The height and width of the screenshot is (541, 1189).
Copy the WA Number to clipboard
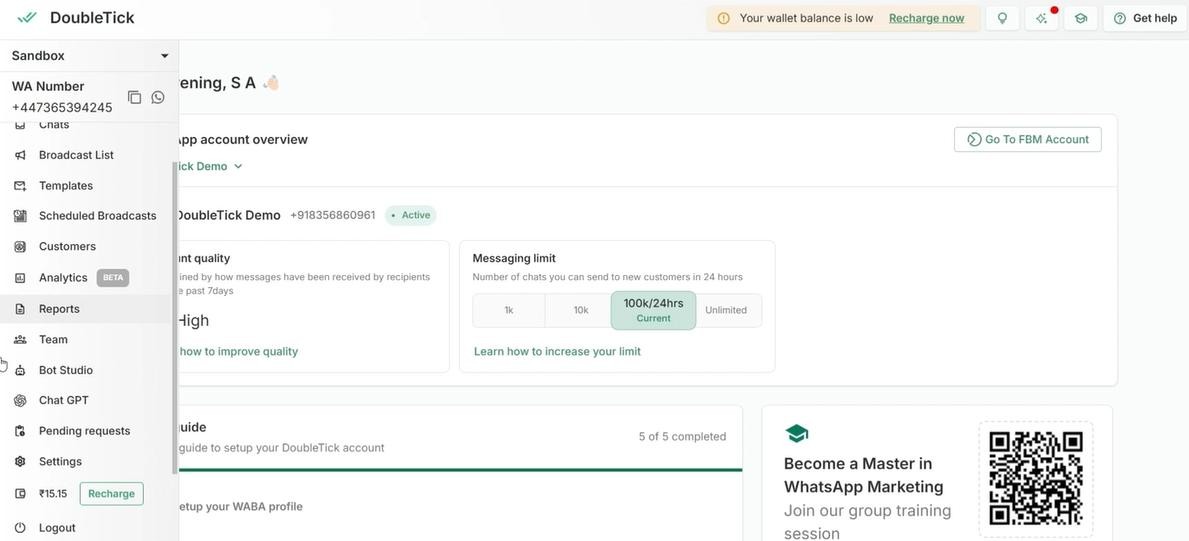(x=134, y=97)
